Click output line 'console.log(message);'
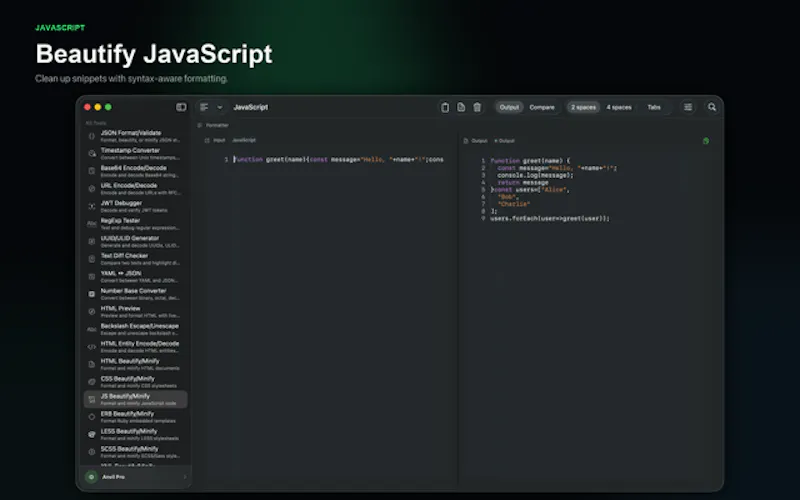The width and height of the screenshot is (800, 500). [535, 175]
